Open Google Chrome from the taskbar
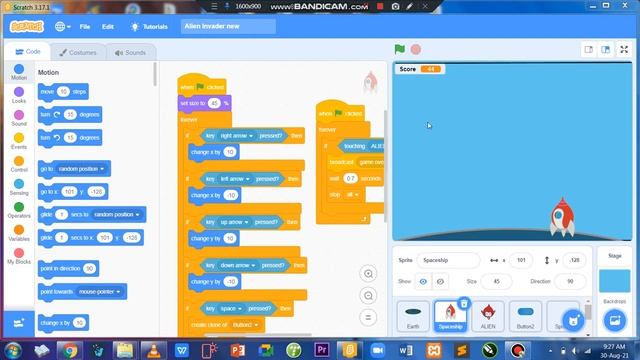This screenshot has width=640, height=360. point(69,350)
